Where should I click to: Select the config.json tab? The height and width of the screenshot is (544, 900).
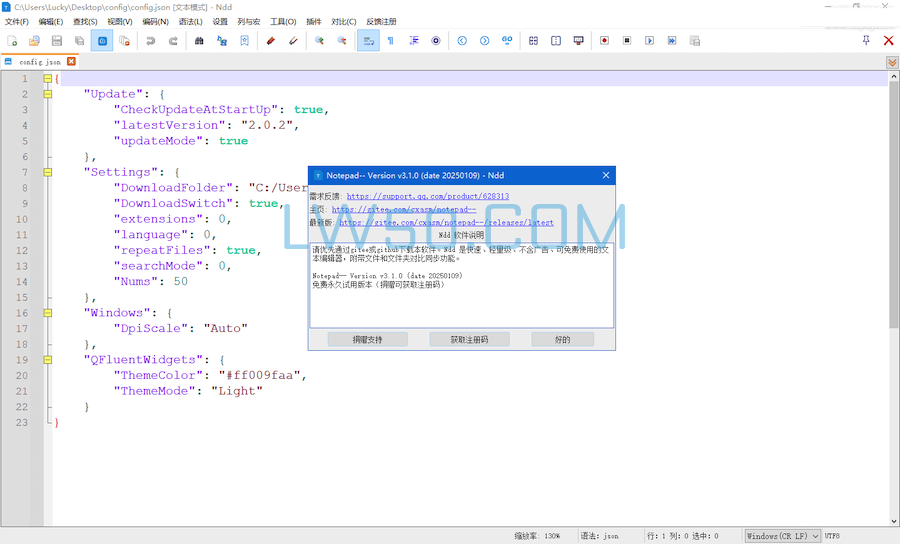click(x=40, y=62)
